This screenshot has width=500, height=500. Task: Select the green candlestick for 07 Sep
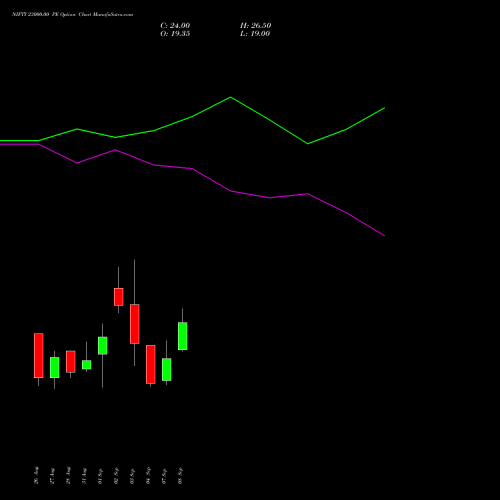coord(167,369)
